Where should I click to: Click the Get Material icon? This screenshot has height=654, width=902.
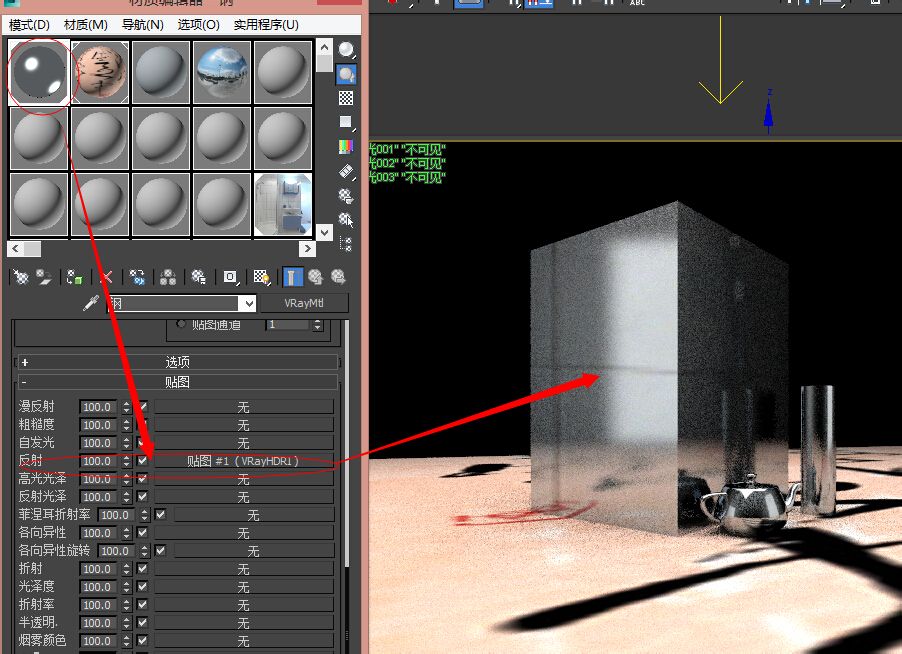tap(21, 277)
